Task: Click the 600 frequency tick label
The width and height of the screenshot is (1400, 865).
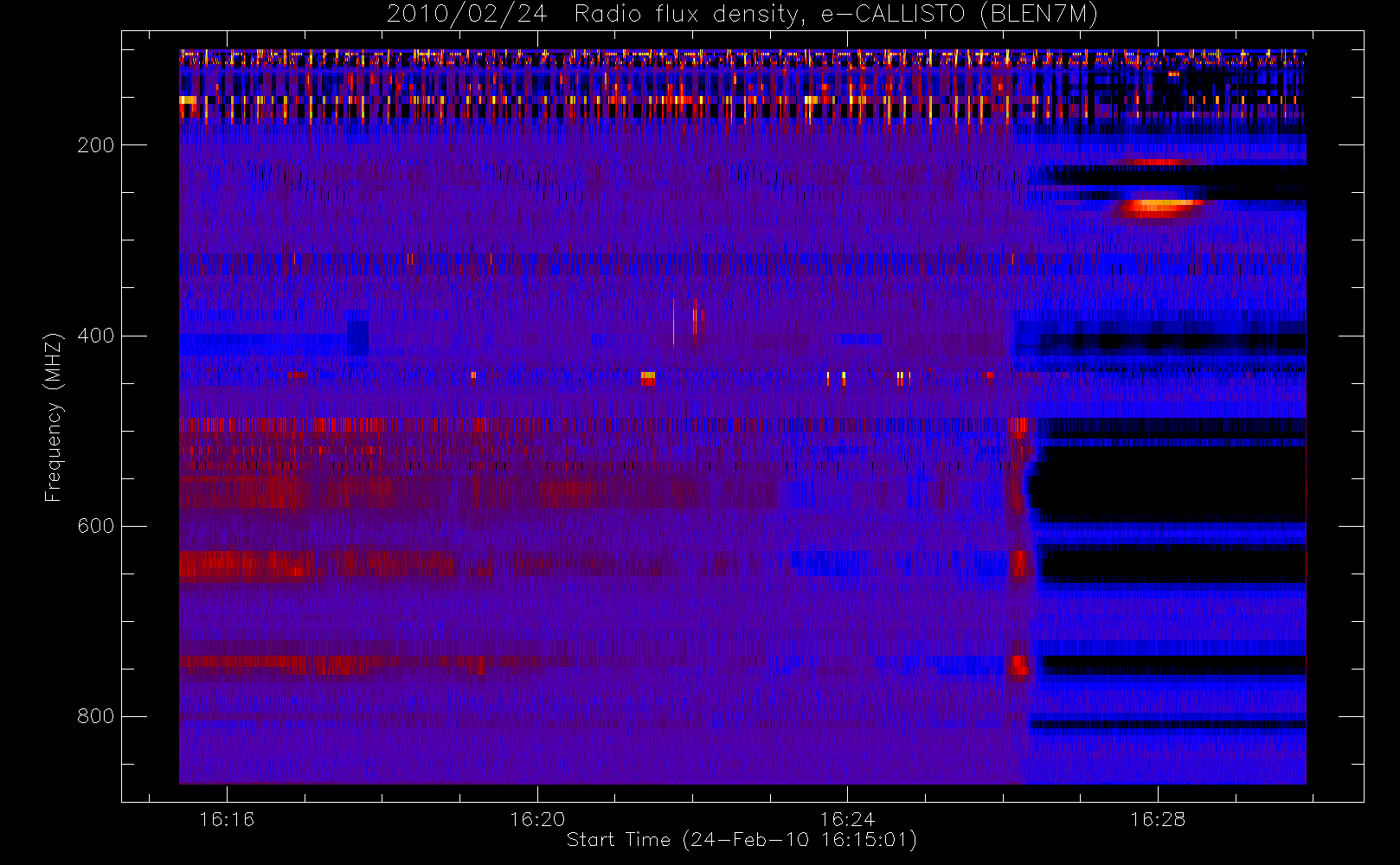Action: coord(95,526)
